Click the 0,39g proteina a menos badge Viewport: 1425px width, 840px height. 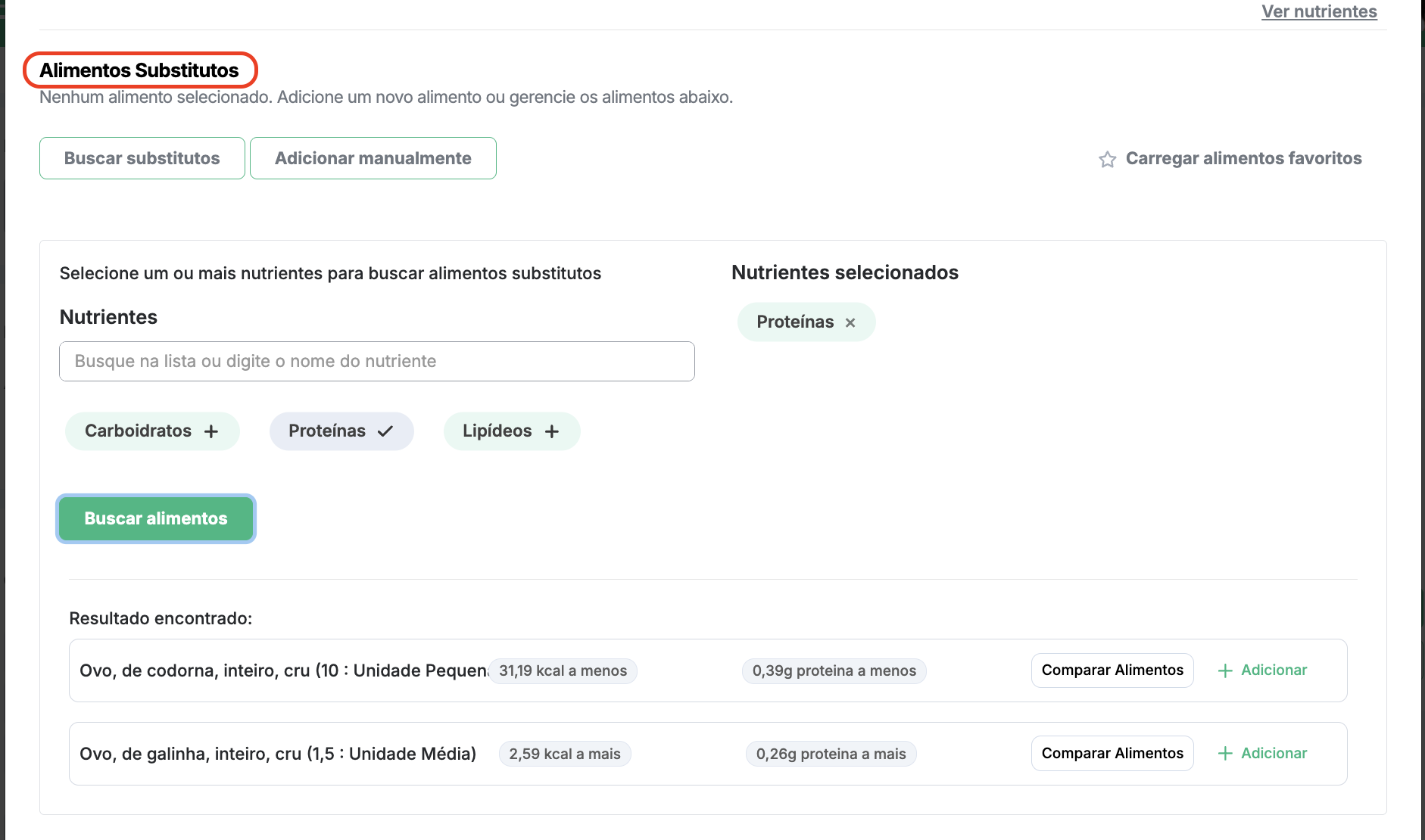834,671
